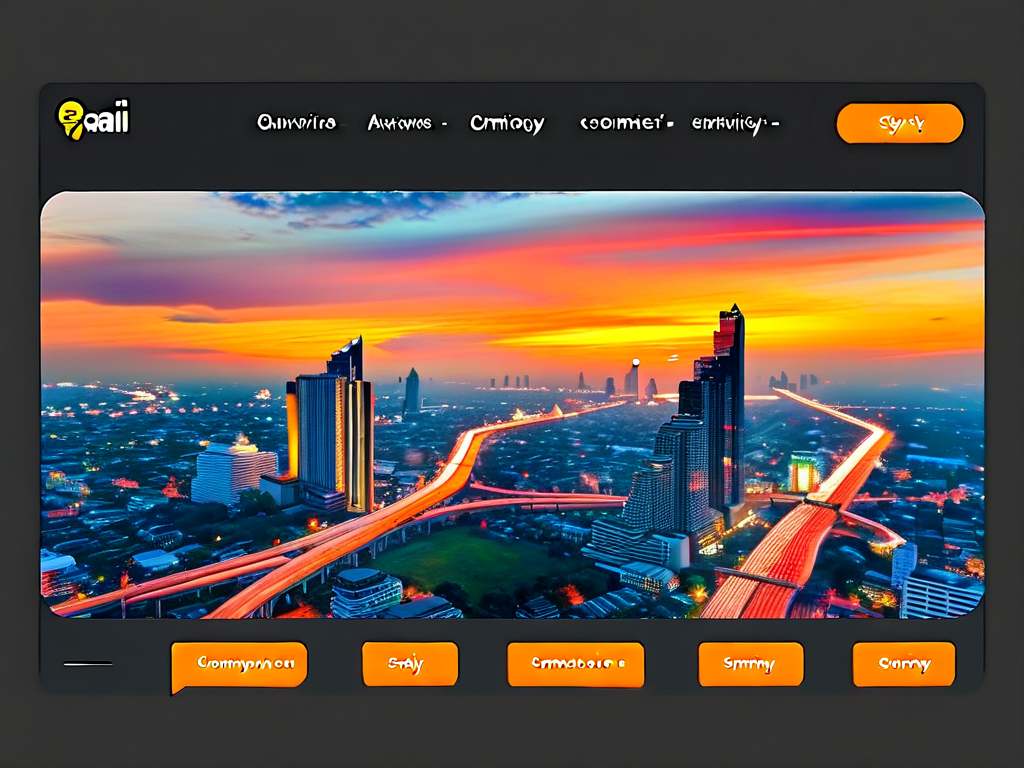
Task: Open the "envkvilicy" dropdown in the header
Action: (x=735, y=124)
